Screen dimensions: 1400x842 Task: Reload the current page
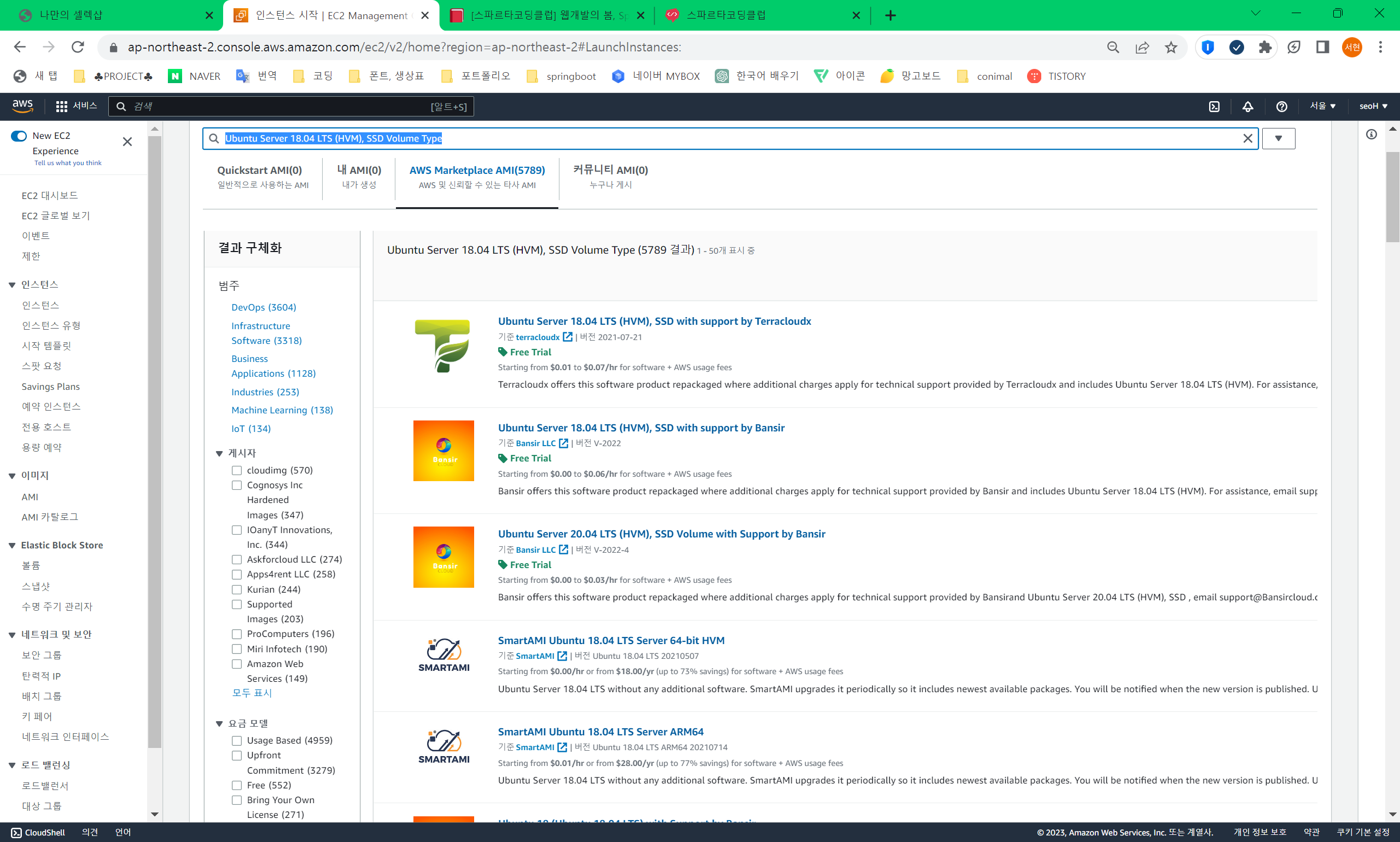[x=78, y=47]
